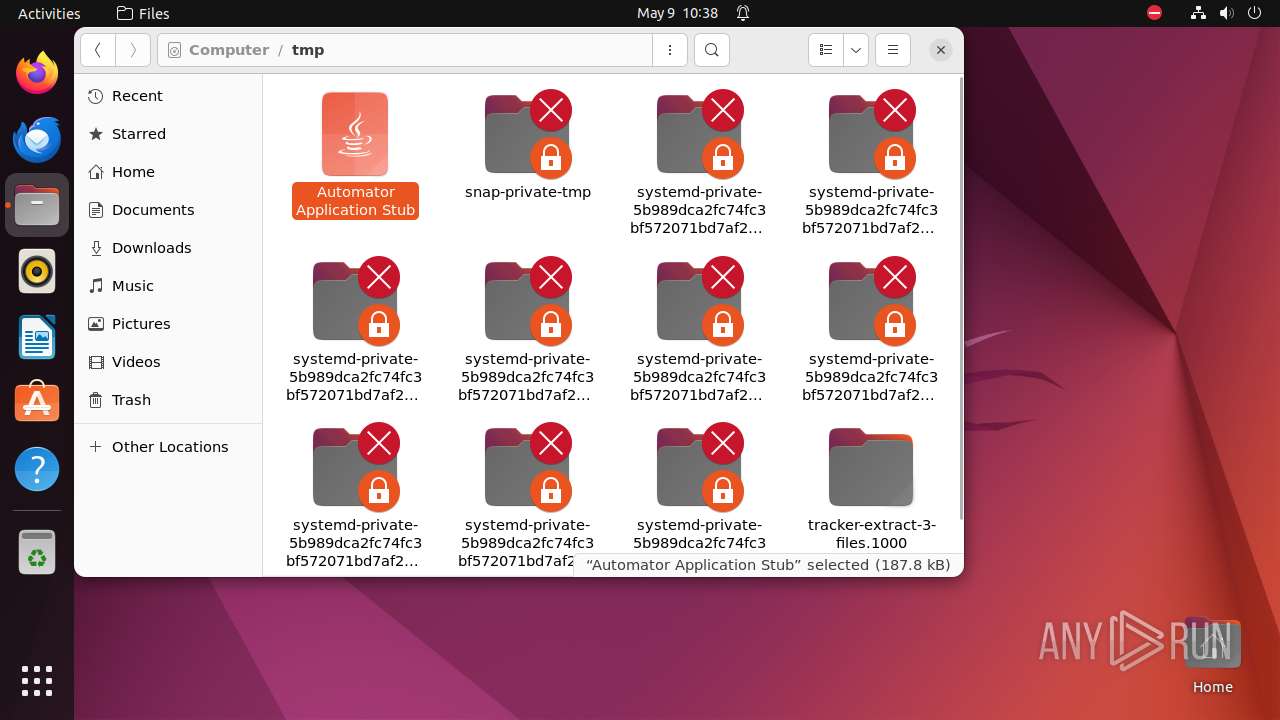Click the Automator Application Stub name label
Viewport: 1280px width, 720px height.
[355, 201]
